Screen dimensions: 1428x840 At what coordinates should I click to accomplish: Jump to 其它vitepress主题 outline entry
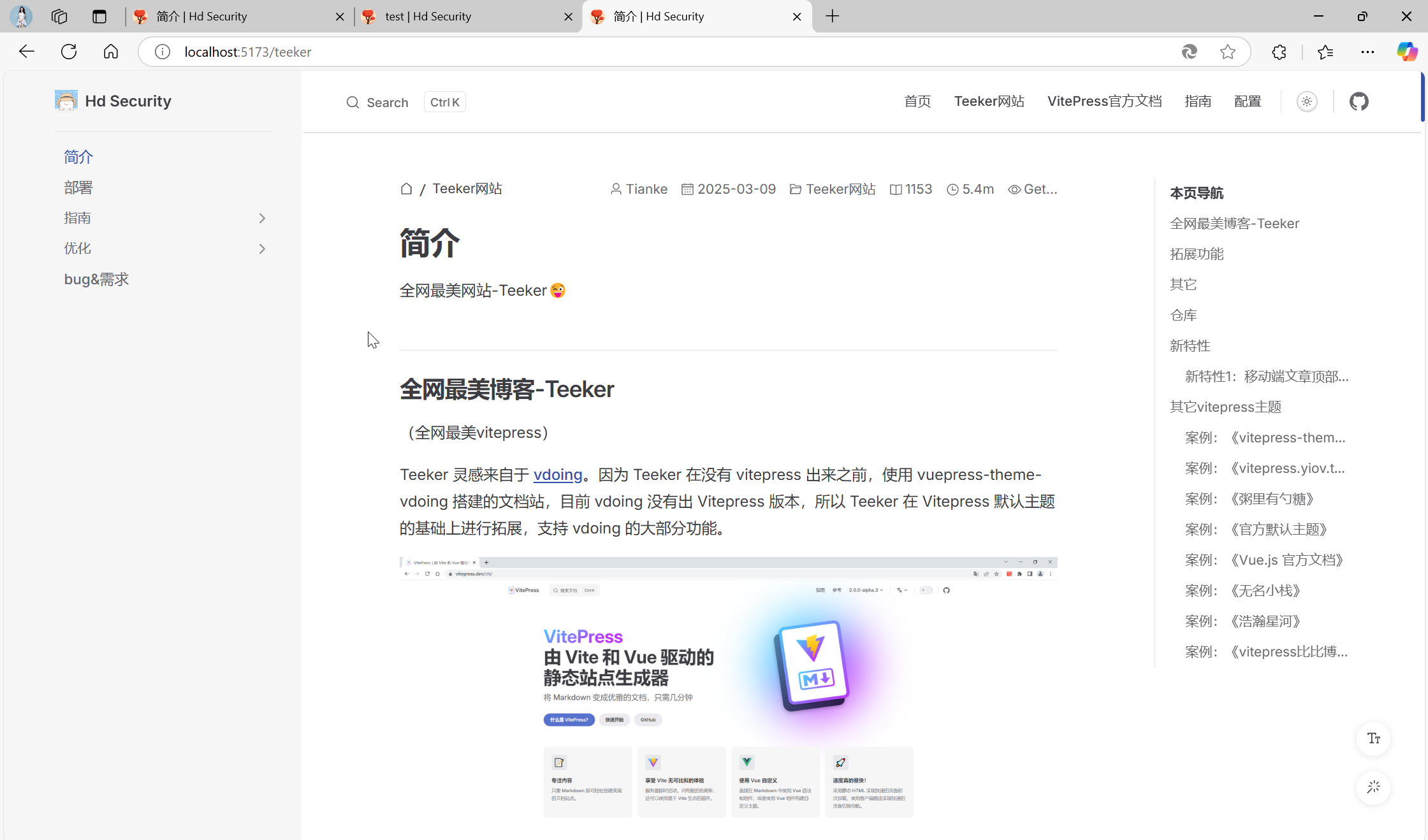pos(1225,407)
